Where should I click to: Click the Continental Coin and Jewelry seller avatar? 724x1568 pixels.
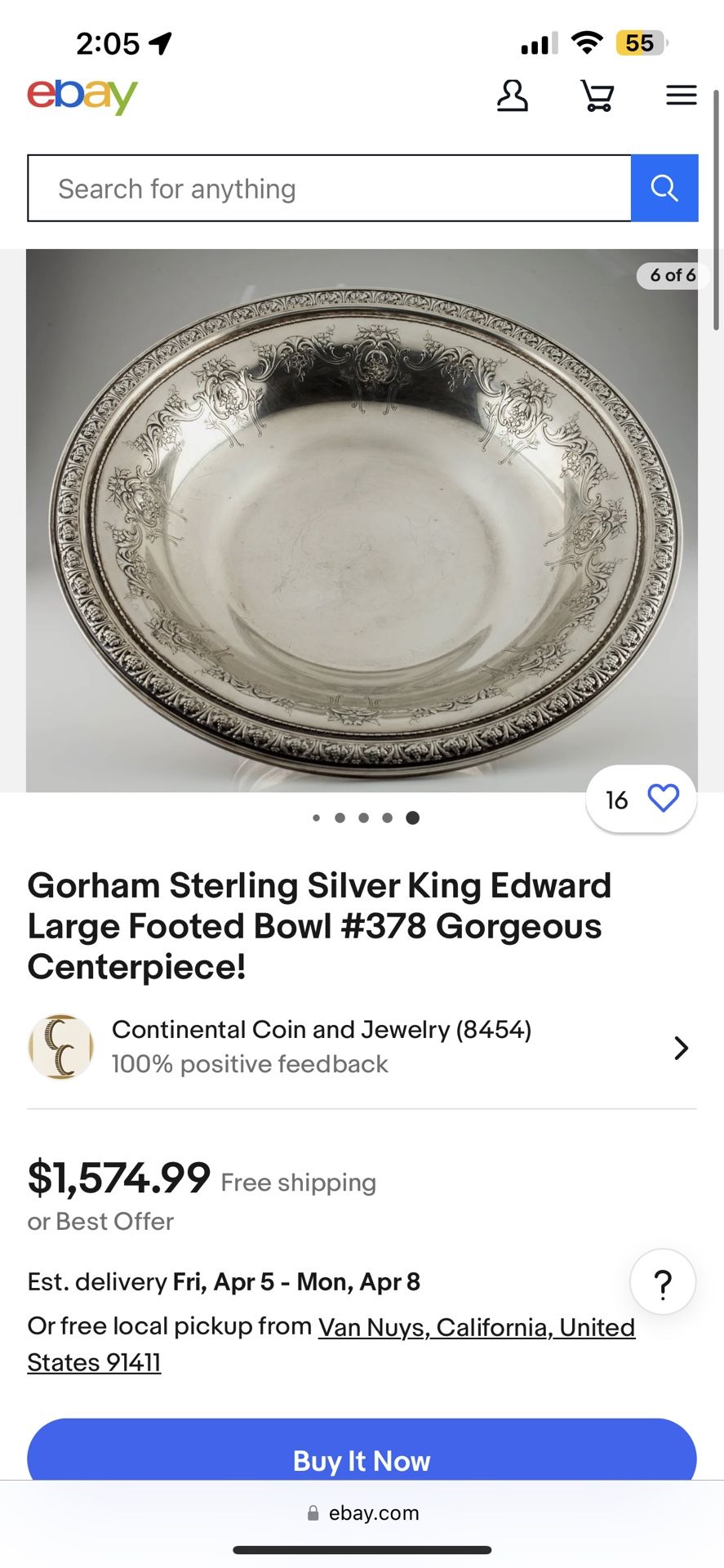[60, 1047]
